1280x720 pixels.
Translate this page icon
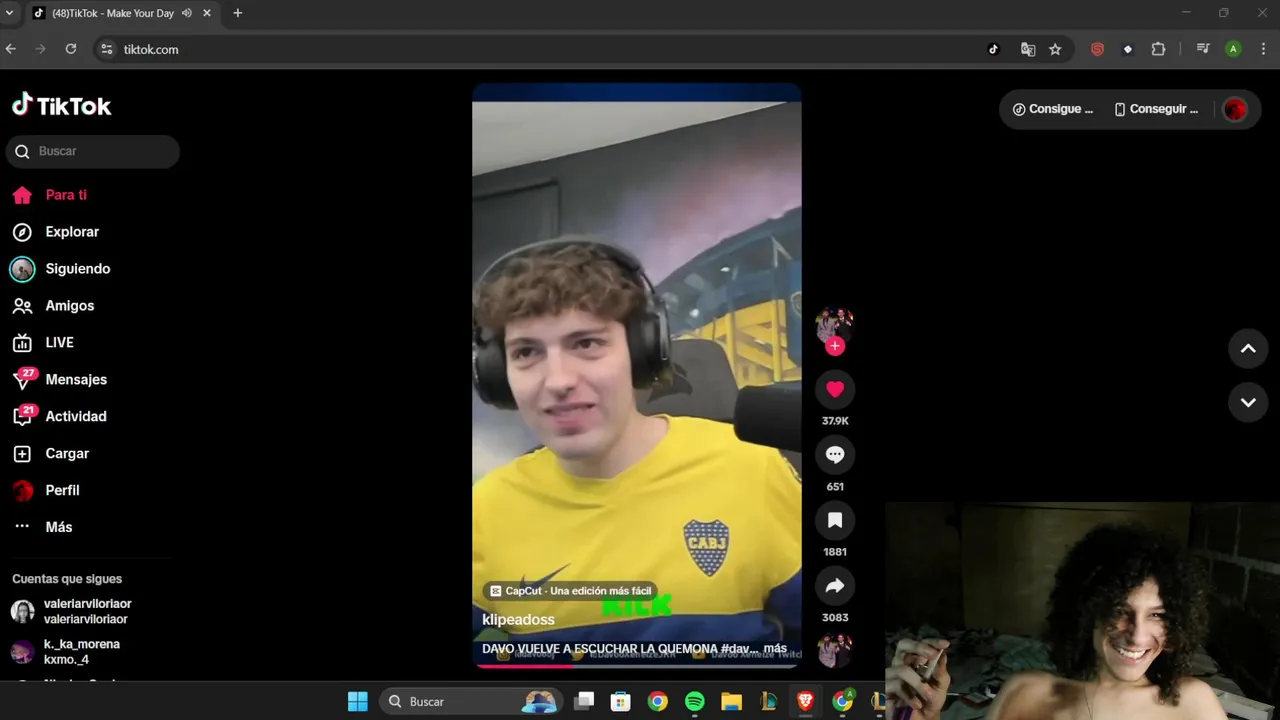coord(1027,49)
